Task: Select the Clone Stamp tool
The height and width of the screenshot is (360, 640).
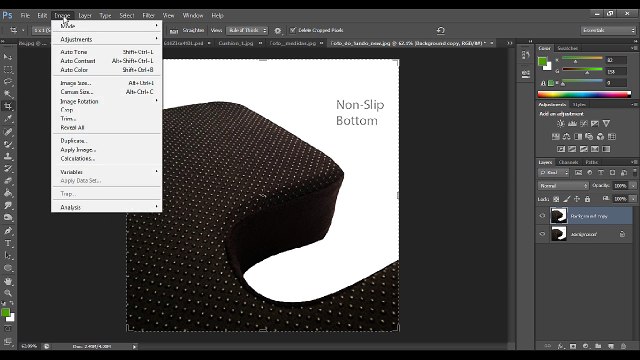Action: tap(8, 156)
